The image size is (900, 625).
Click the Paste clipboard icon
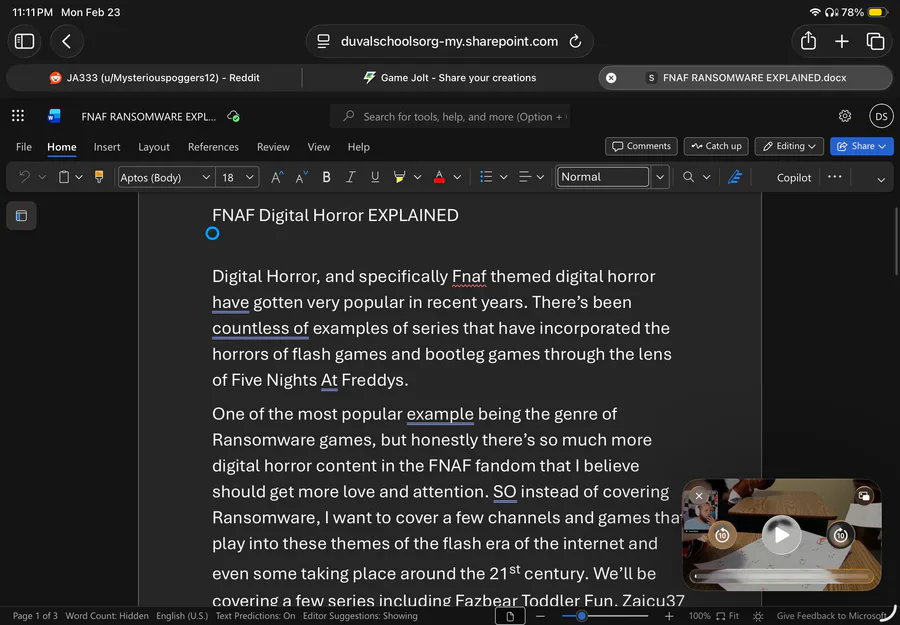pyautogui.click(x=64, y=177)
